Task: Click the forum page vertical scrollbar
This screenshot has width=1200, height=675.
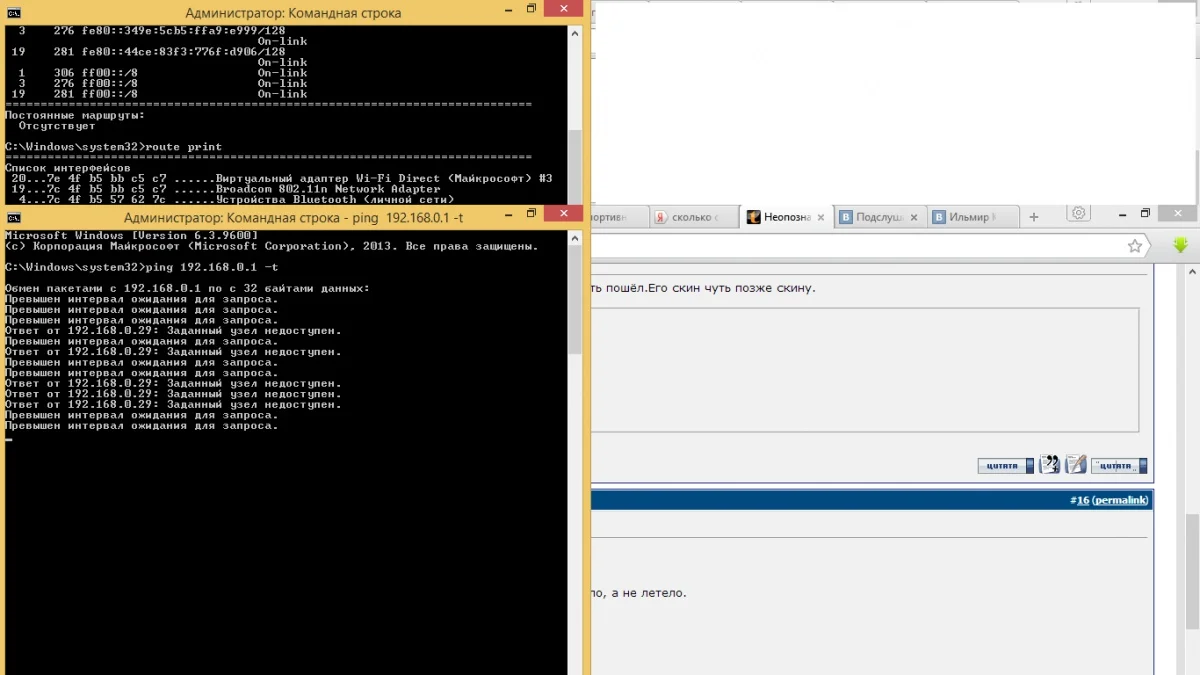Action: coord(1192,470)
